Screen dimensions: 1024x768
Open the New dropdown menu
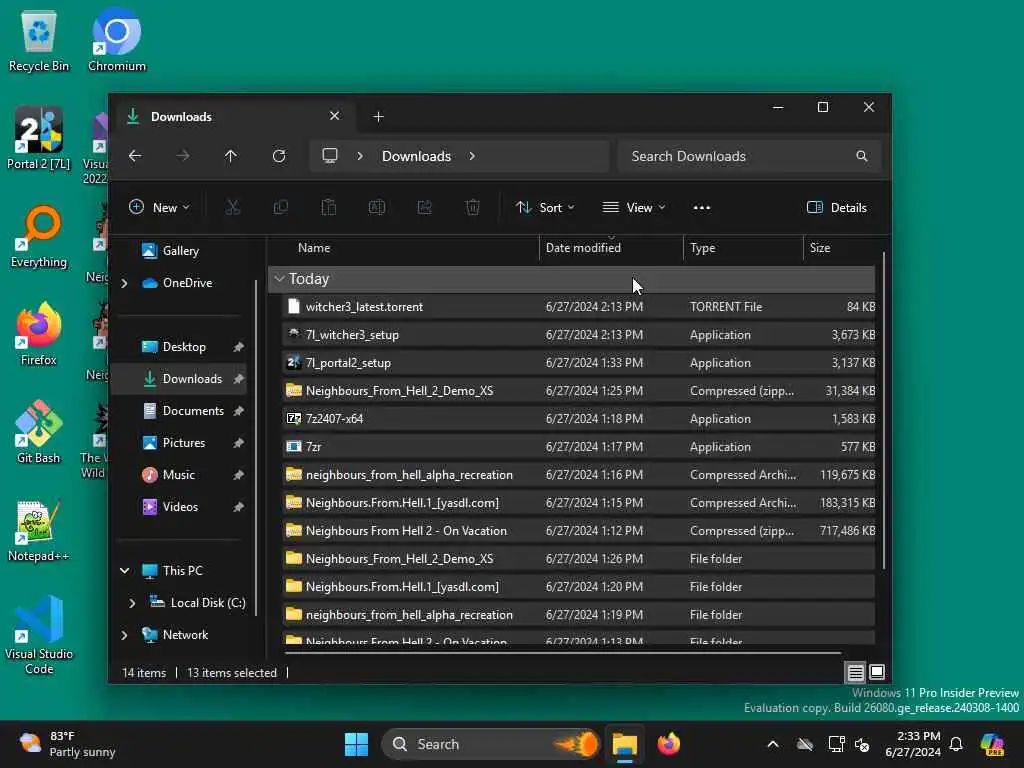[159, 208]
